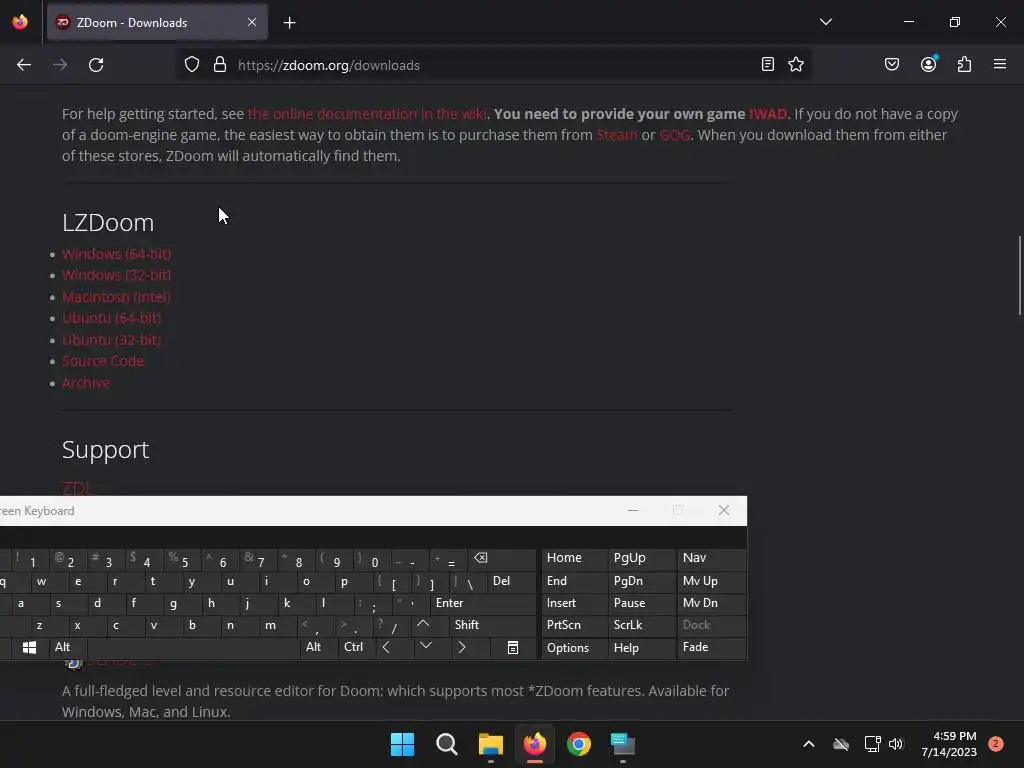Viewport: 1024px width, 768px height.
Task: Click the site security padlock icon
Action: point(220,65)
